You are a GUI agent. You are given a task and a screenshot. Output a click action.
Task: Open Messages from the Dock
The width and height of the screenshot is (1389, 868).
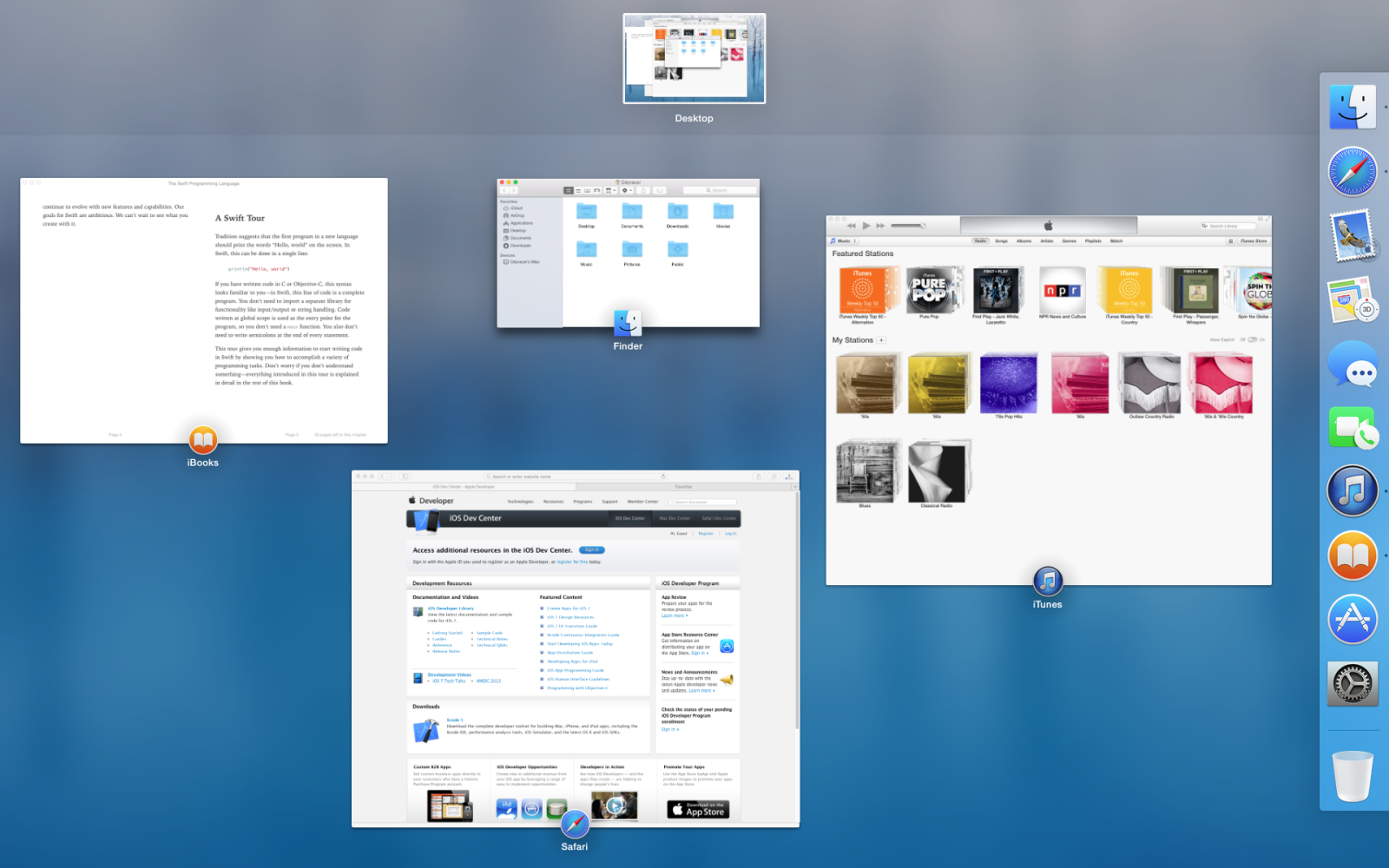point(1353,364)
